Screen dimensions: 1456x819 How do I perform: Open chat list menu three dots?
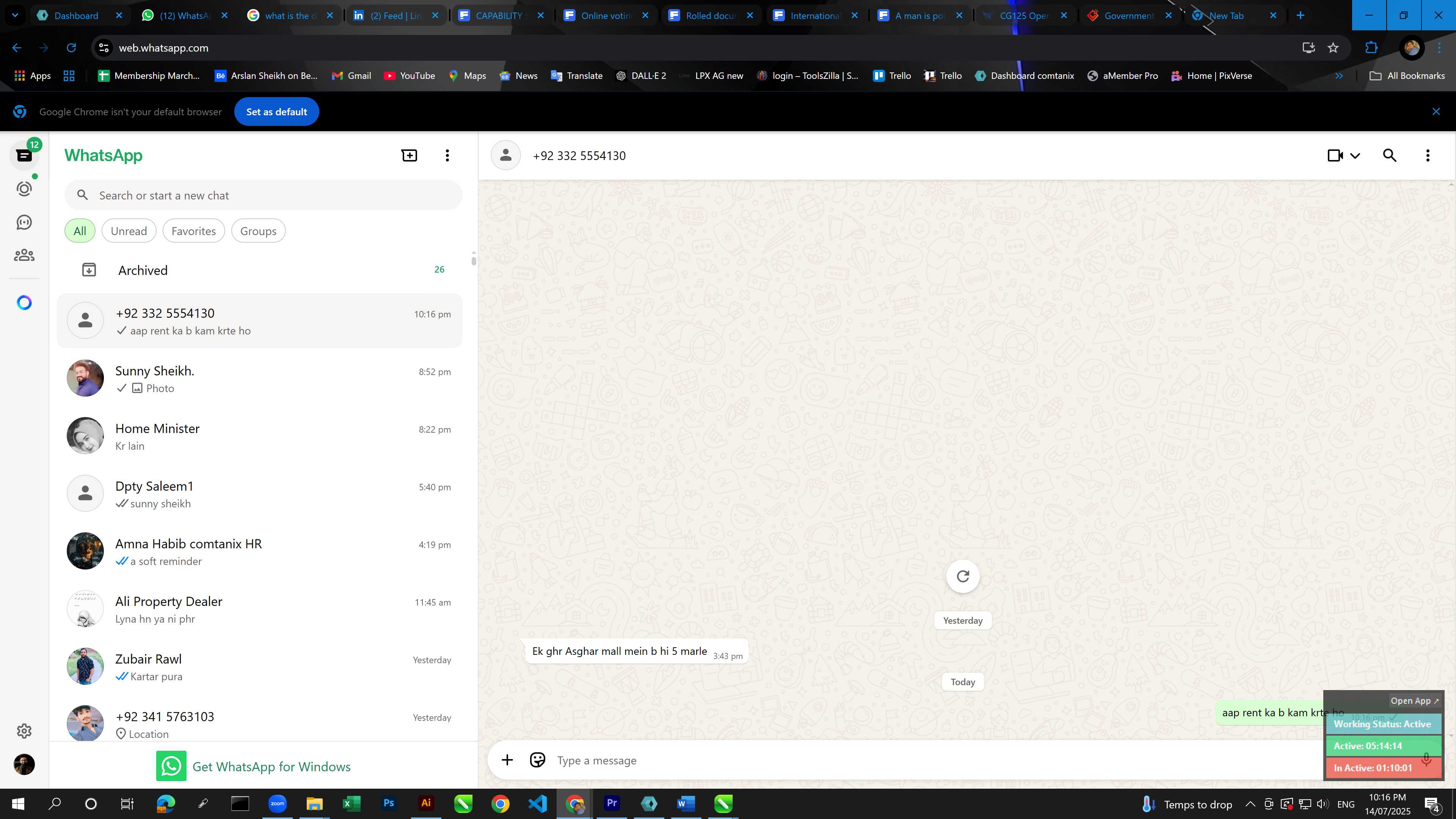point(447,155)
